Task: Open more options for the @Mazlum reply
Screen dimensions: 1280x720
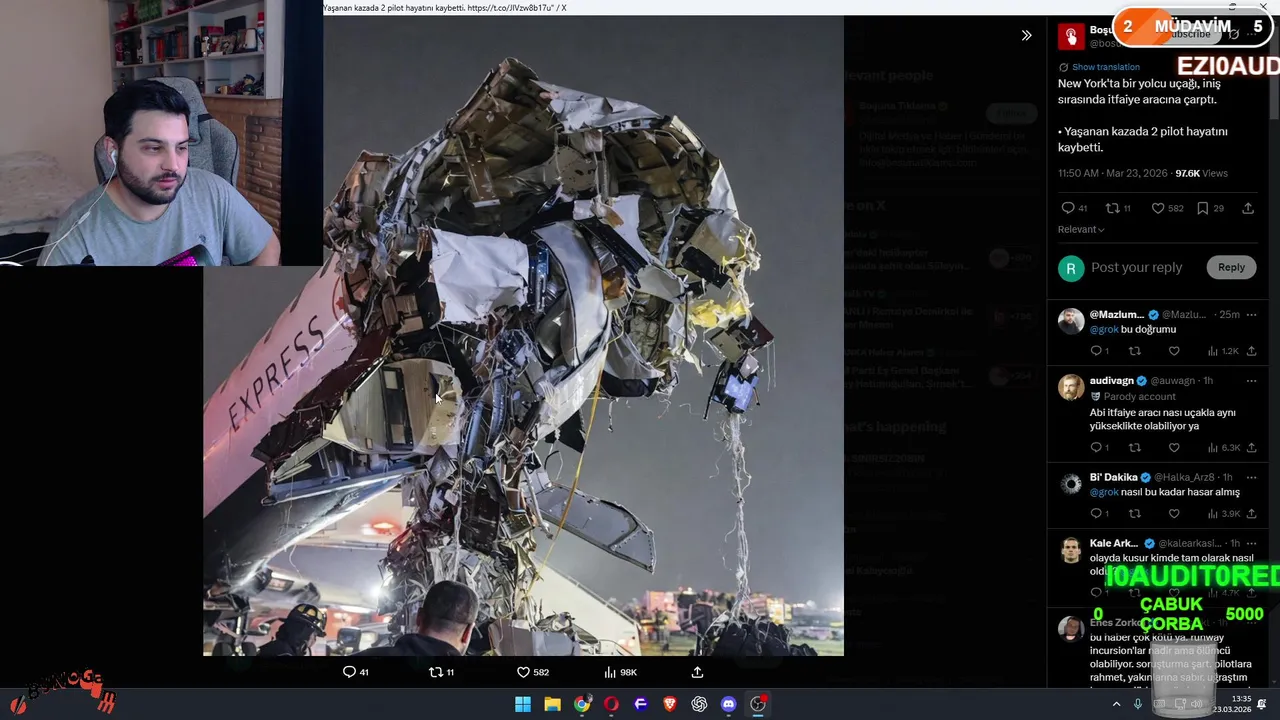Action: 1250,314
